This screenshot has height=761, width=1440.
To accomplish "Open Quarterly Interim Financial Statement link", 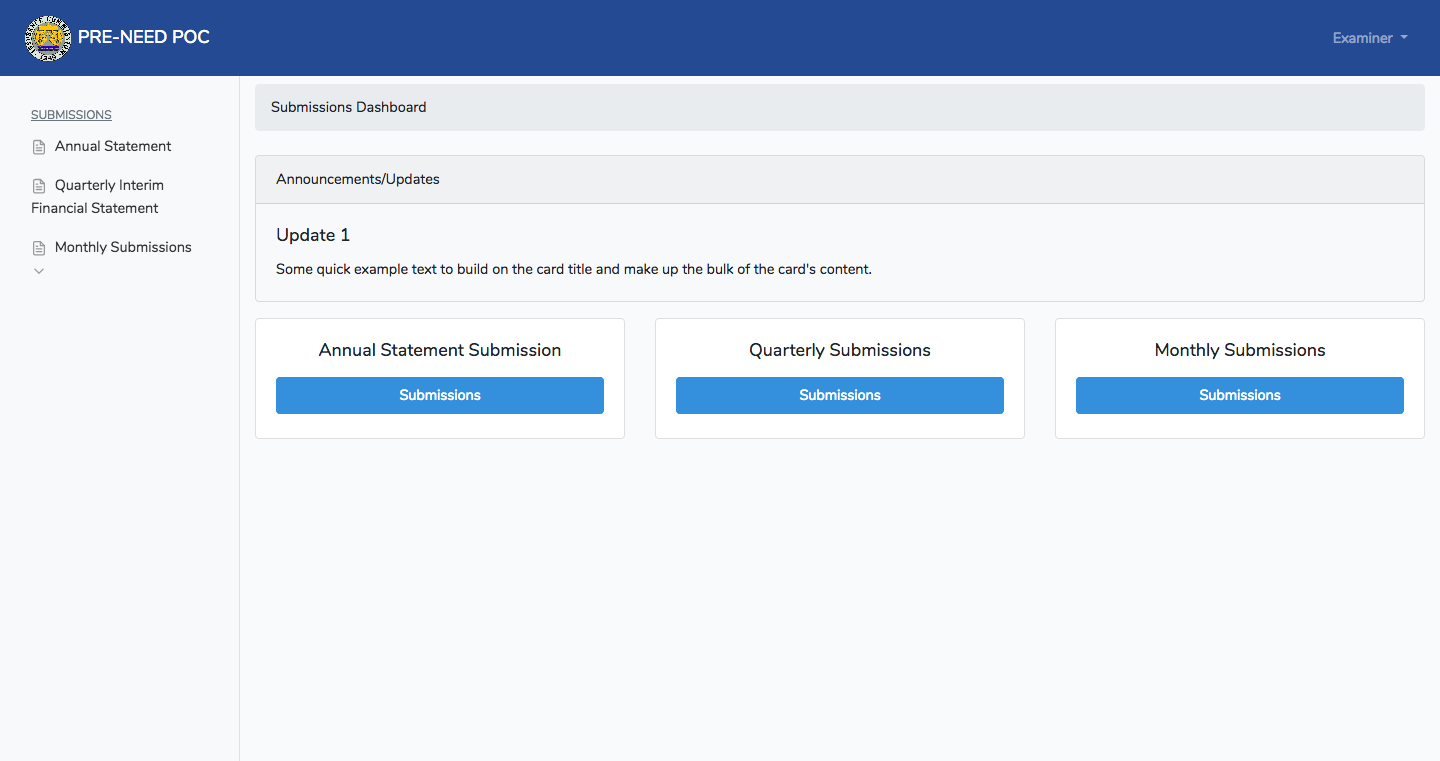I will [97, 197].
